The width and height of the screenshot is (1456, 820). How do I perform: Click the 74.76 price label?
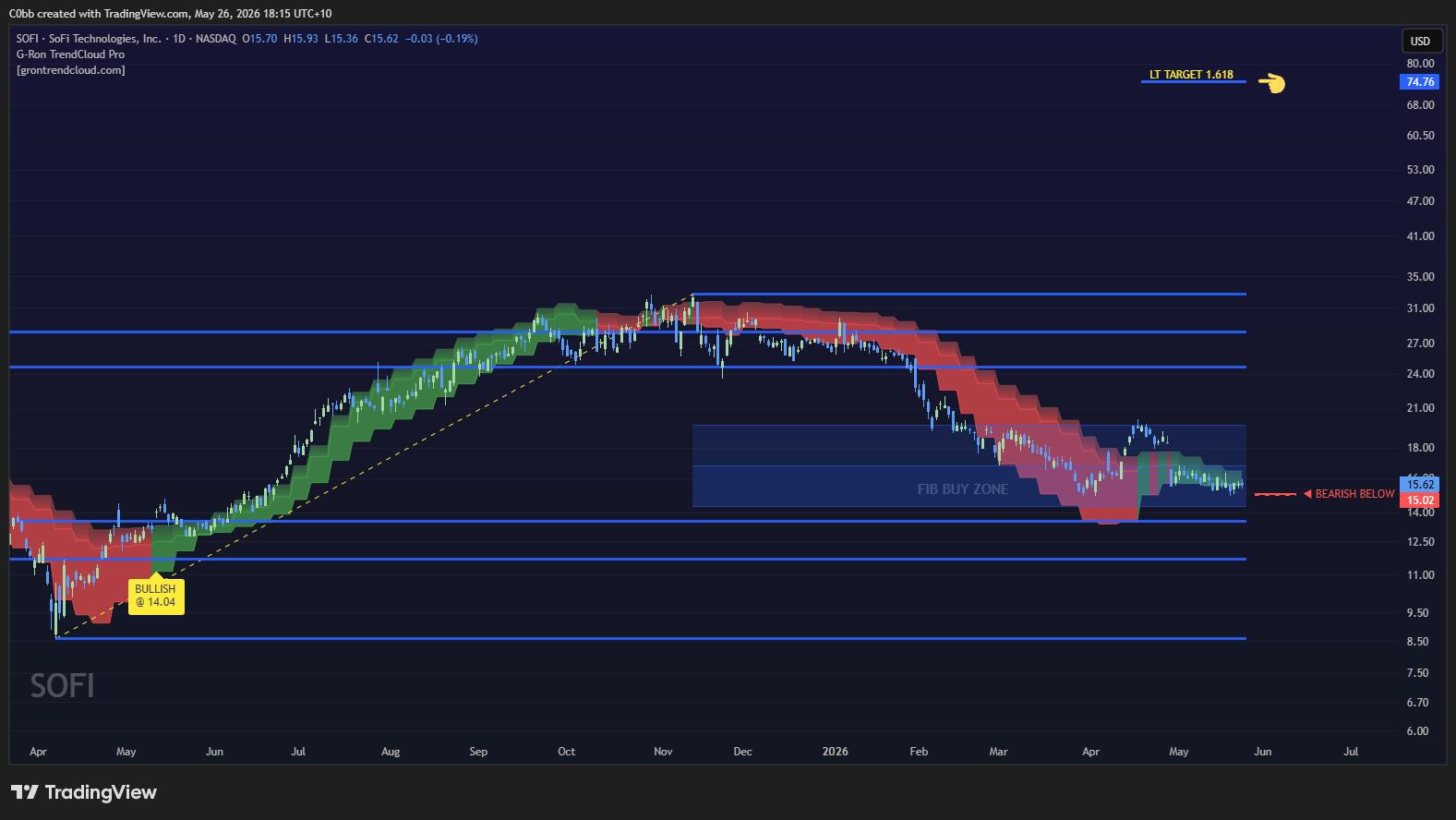[1419, 82]
